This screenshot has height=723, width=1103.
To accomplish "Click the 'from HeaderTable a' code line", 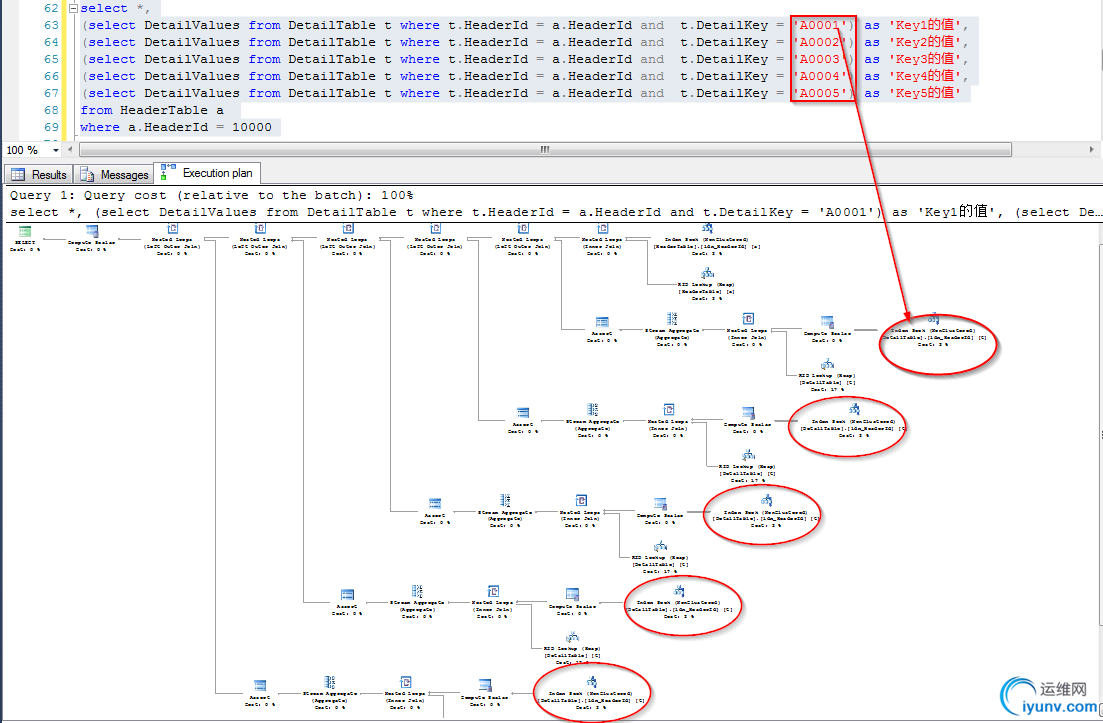I will (152, 110).
